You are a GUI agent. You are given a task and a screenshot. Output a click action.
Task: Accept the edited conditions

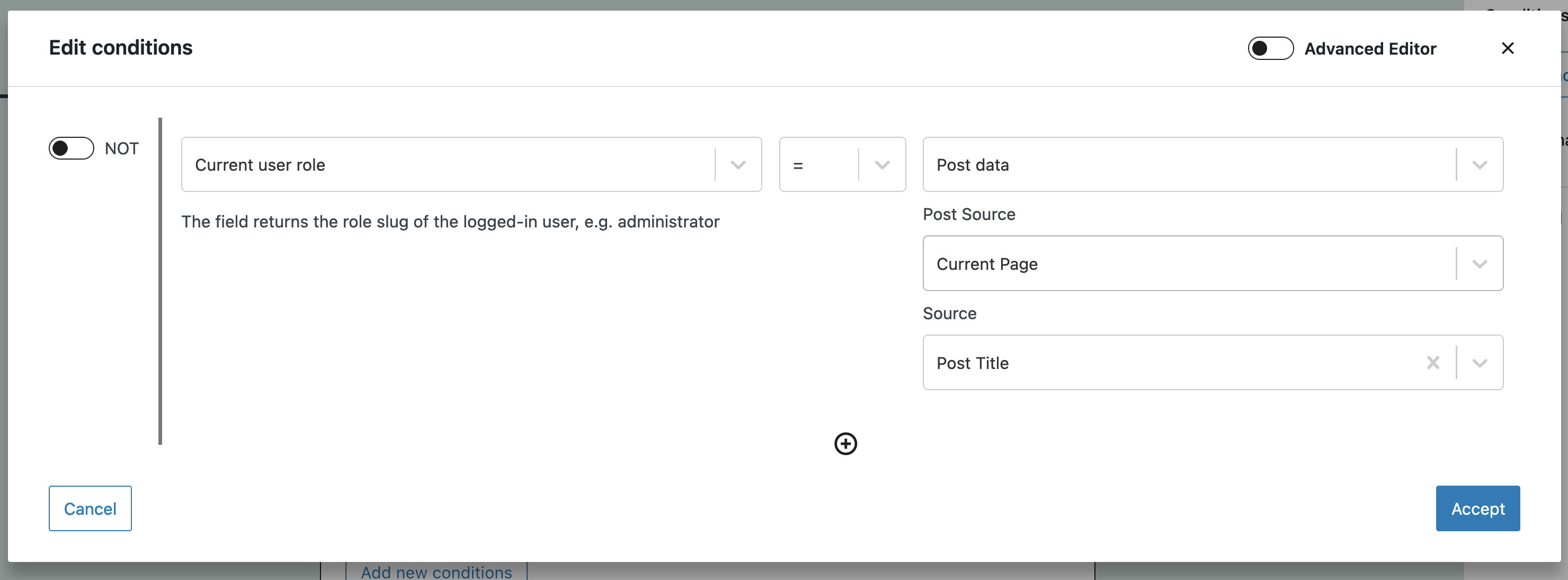(1477, 508)
